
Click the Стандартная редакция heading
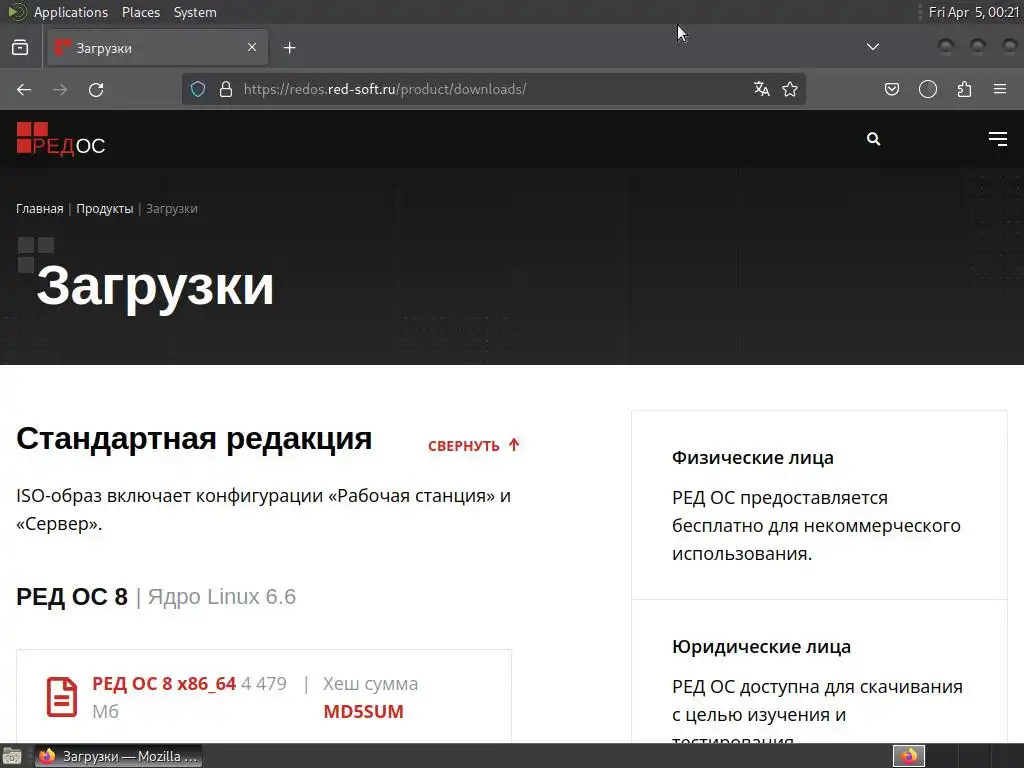(194, 439)
